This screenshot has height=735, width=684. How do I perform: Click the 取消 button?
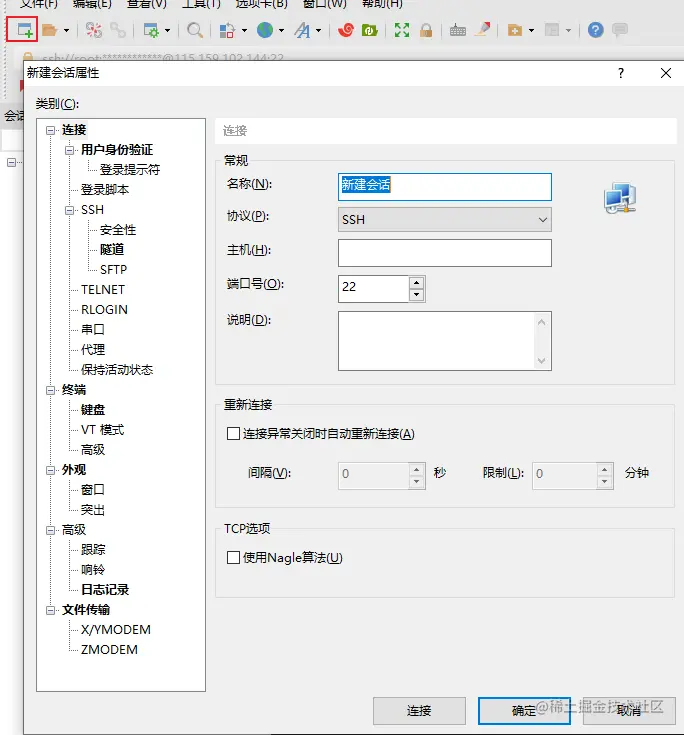point(629,711)
